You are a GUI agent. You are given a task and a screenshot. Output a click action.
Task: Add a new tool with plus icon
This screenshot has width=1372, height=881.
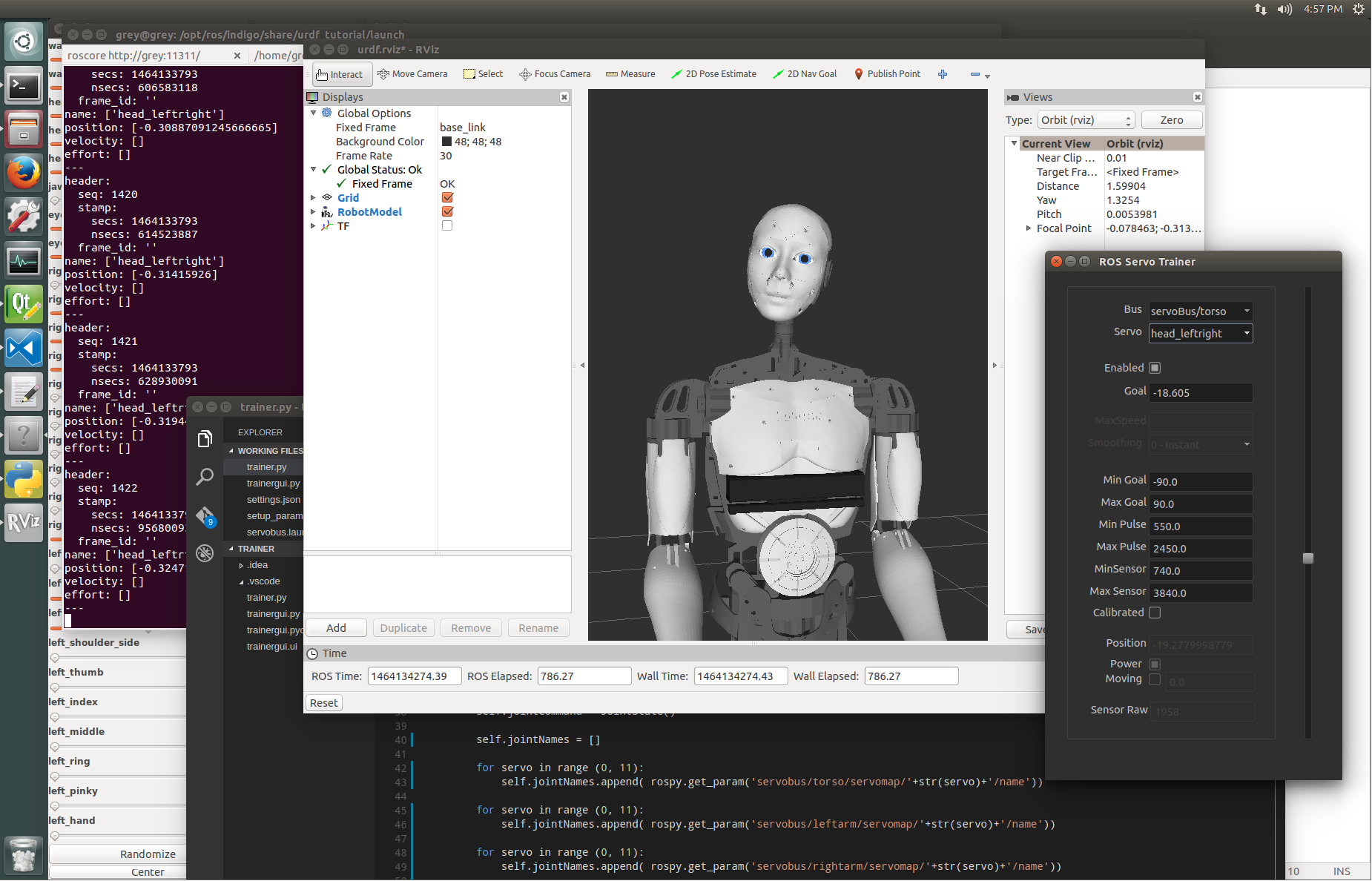click(x=943, y=74)
